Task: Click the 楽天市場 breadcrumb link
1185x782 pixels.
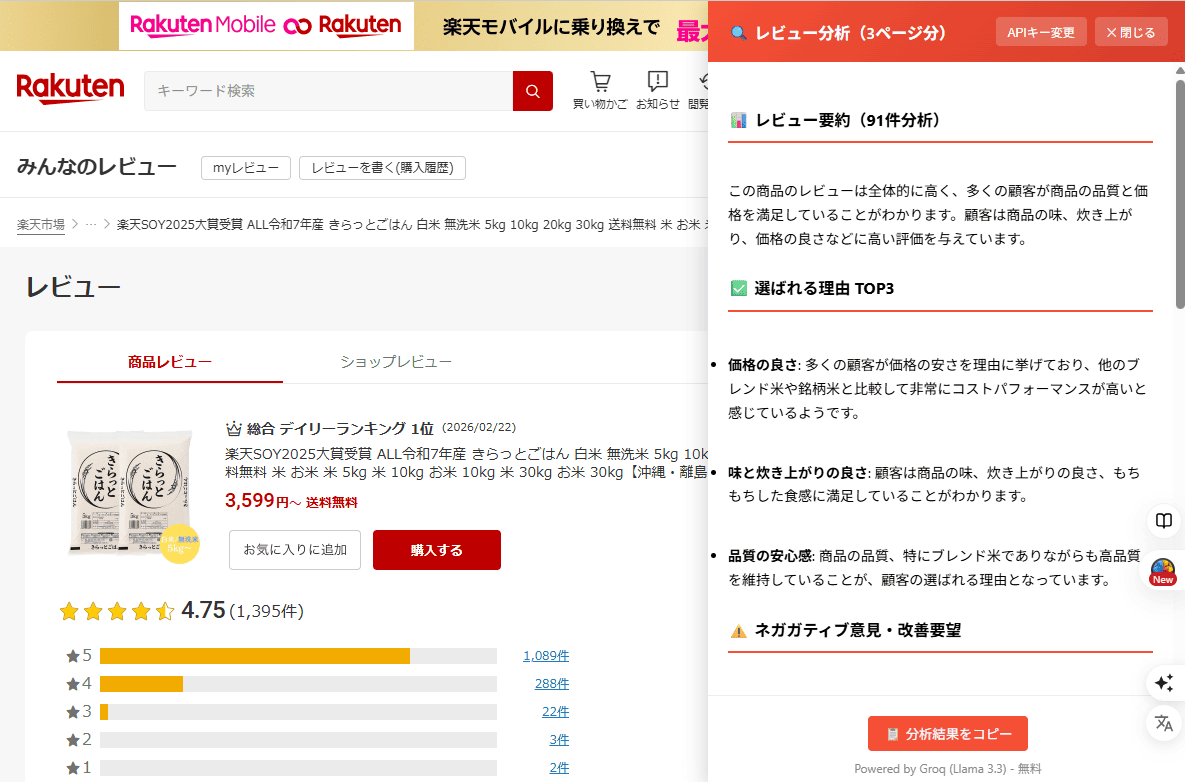Action: tap(41, 225)
